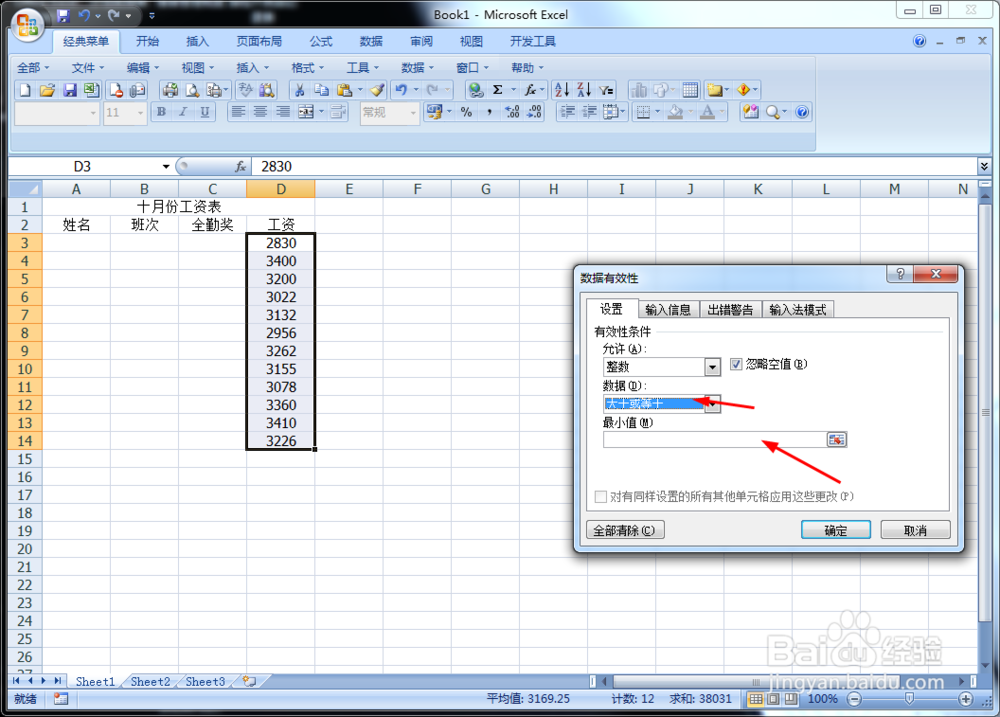
Task: Click the AutoSum sigma icon
Action: pyautogui.click(x=497, y=90)
